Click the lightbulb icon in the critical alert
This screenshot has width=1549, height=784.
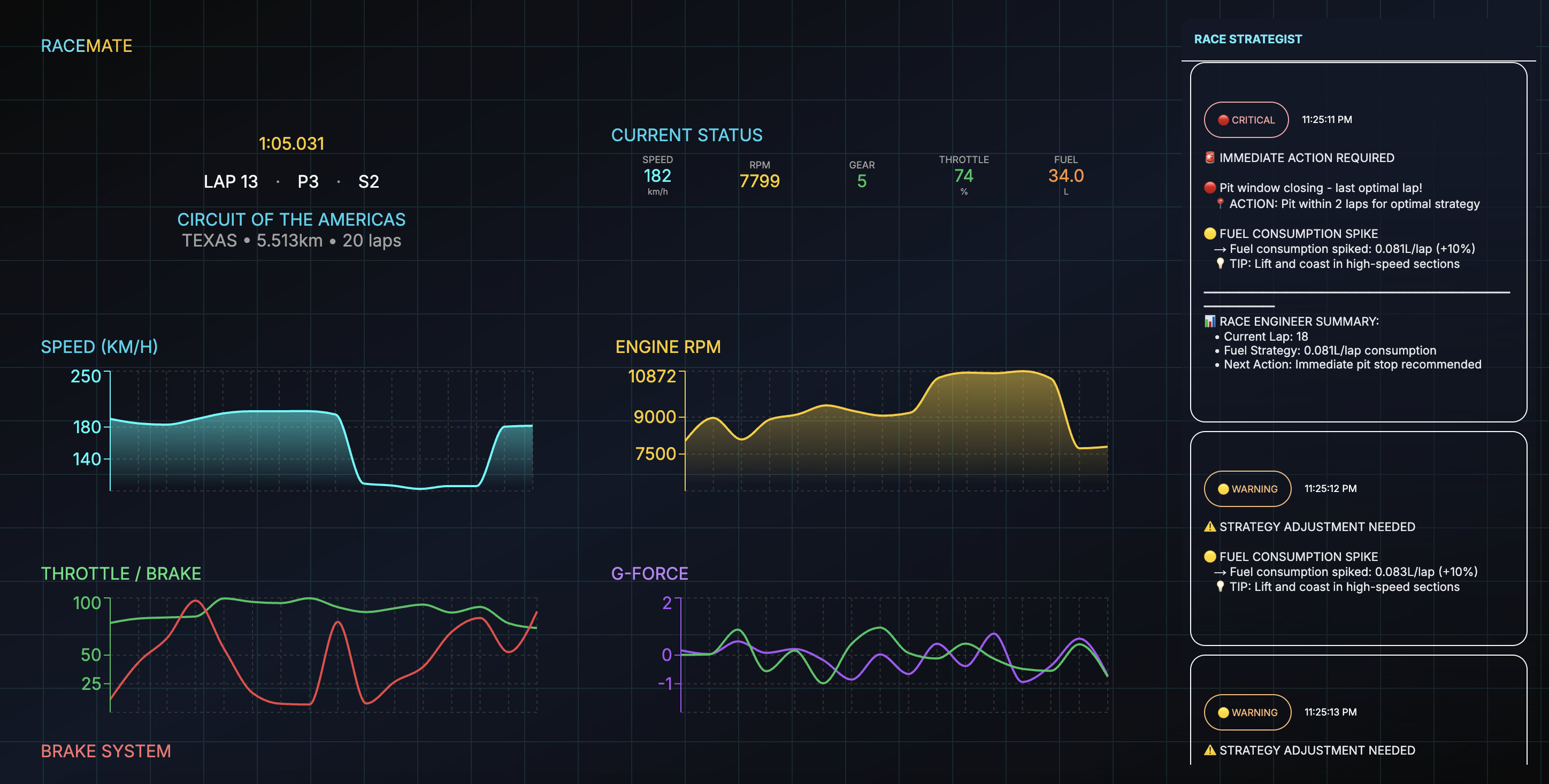click(1220, 264)
